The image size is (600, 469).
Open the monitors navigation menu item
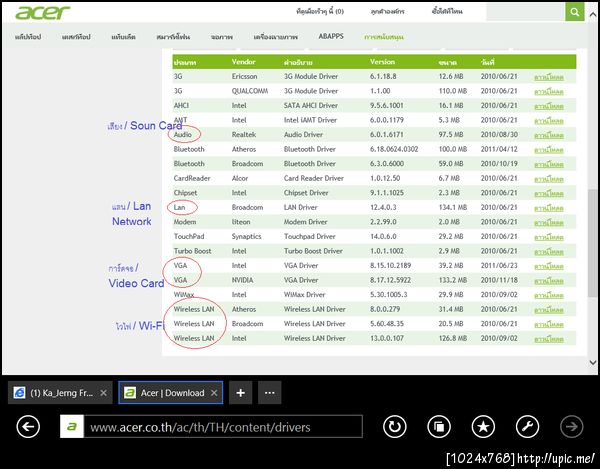click(222, 37)
